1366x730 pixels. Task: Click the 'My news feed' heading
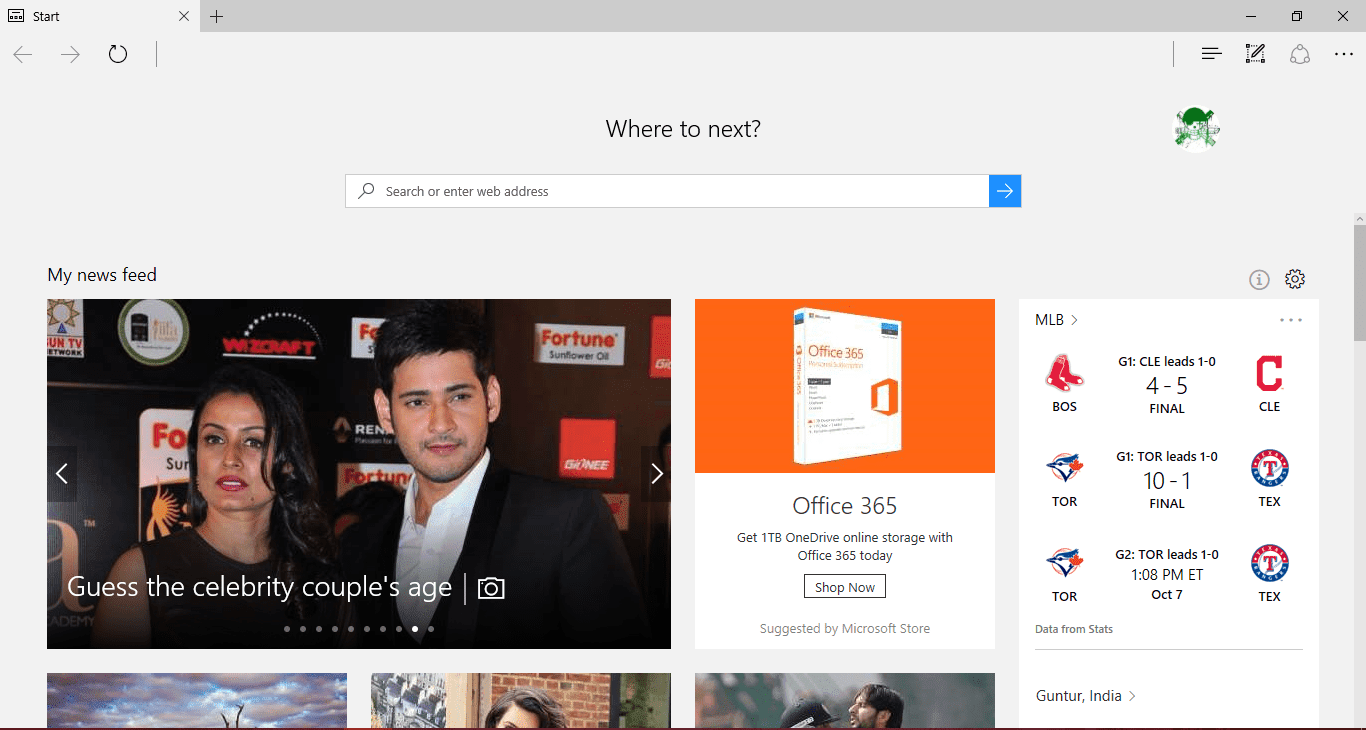click(102, 275)
